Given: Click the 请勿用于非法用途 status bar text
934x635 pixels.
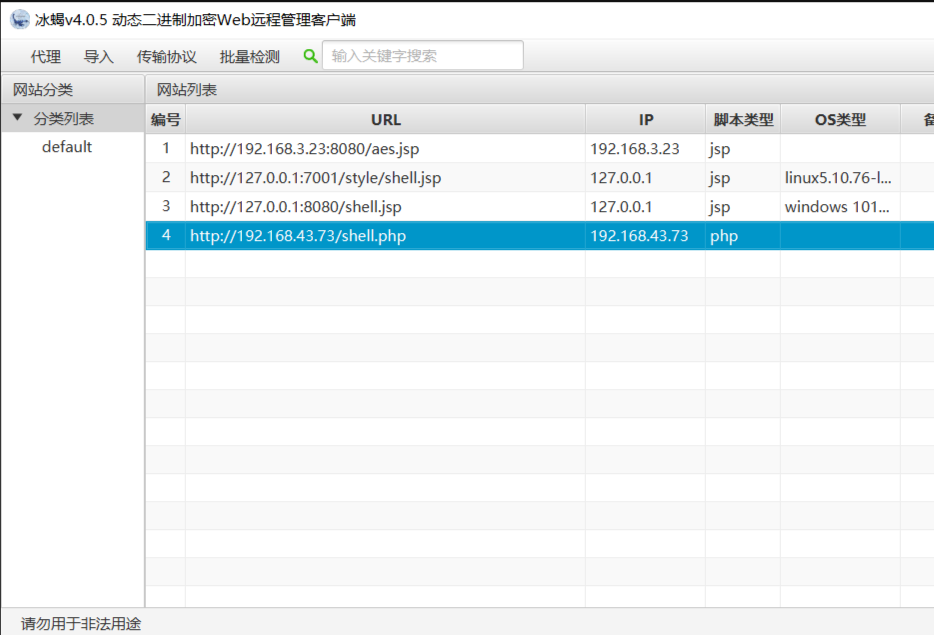Looking at the screenshot, I should pos(81,624).
